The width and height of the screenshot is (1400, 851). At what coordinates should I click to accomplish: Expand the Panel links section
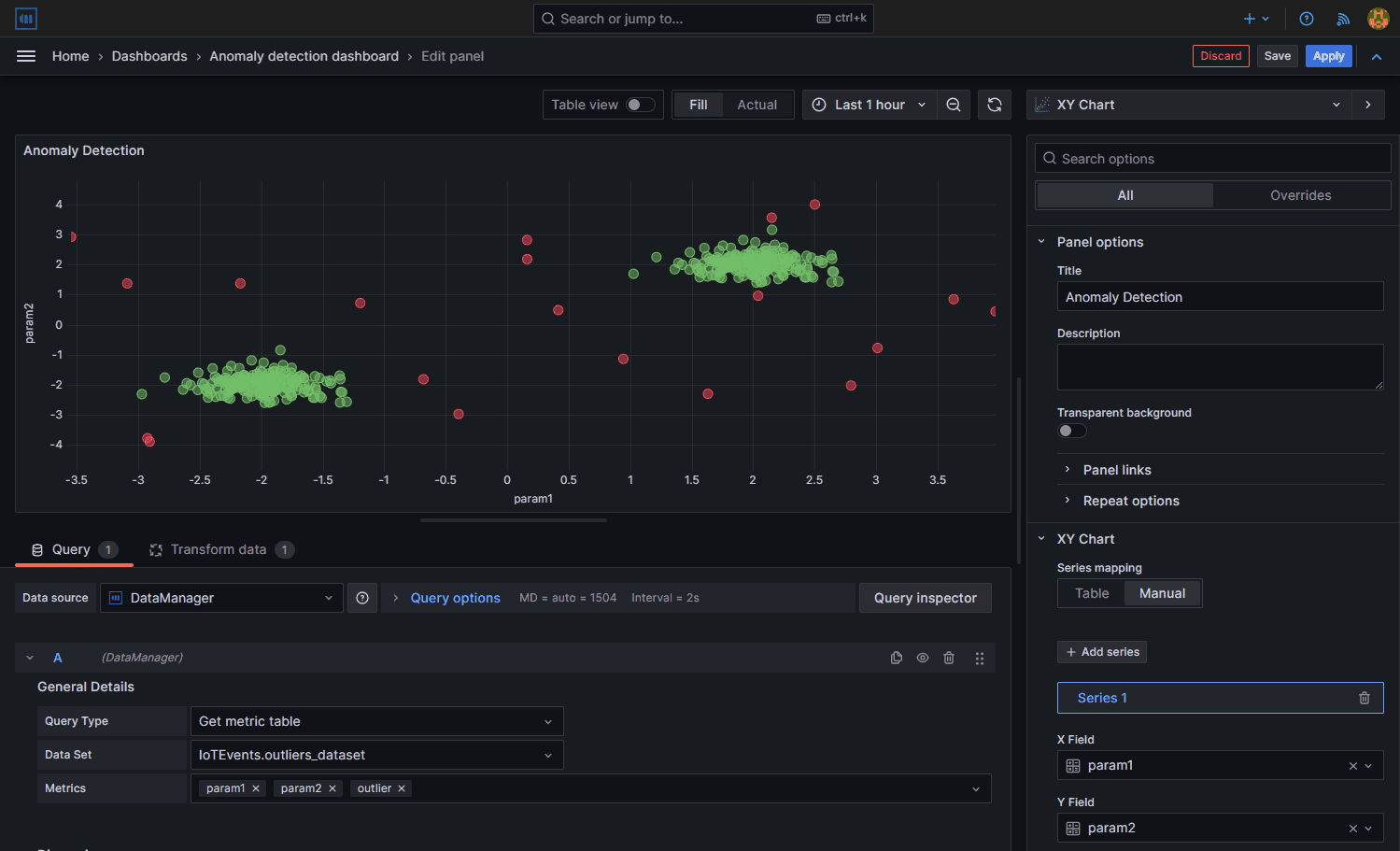(x=1116, y=470)
